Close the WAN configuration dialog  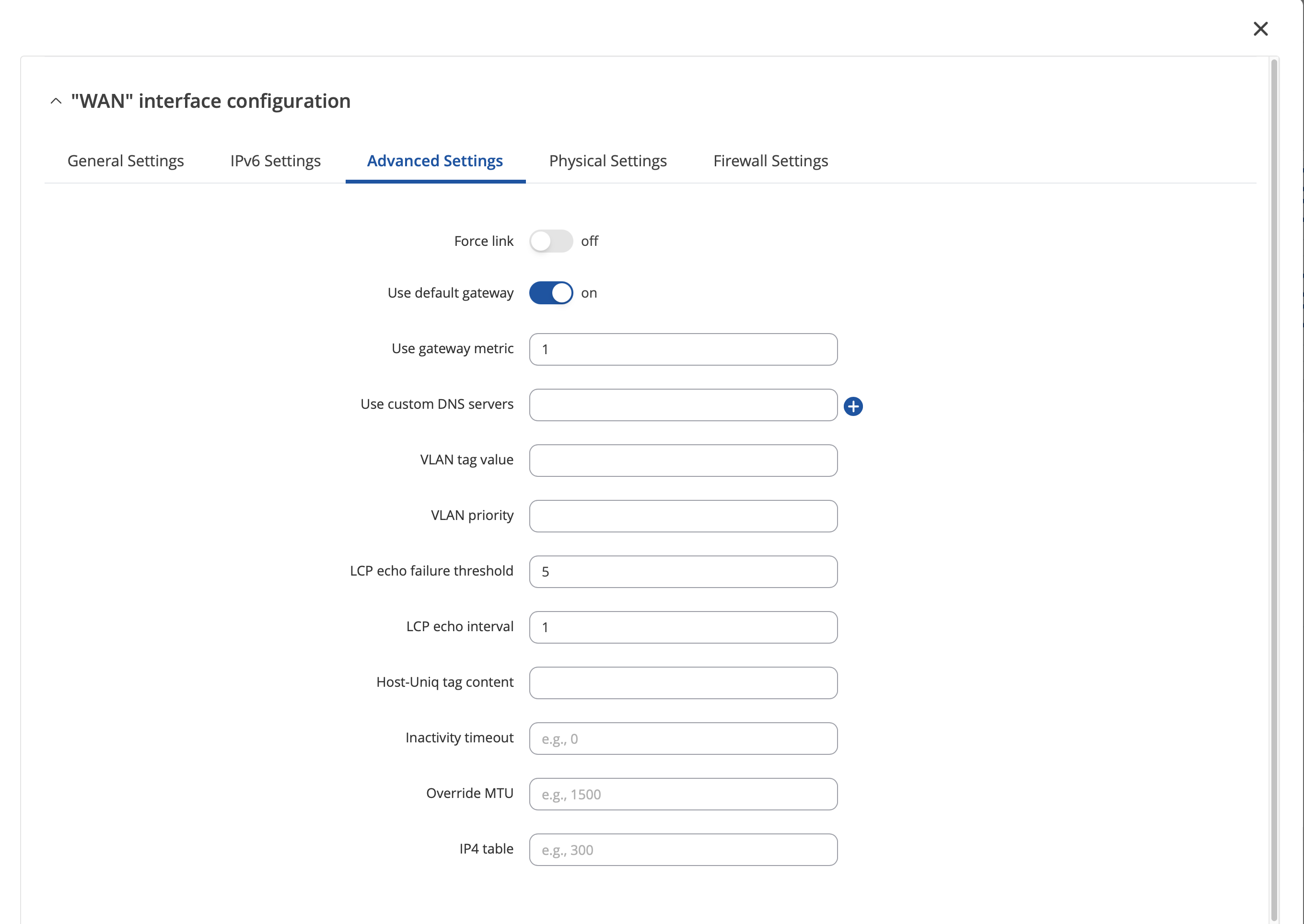(x=1260, y=29)
